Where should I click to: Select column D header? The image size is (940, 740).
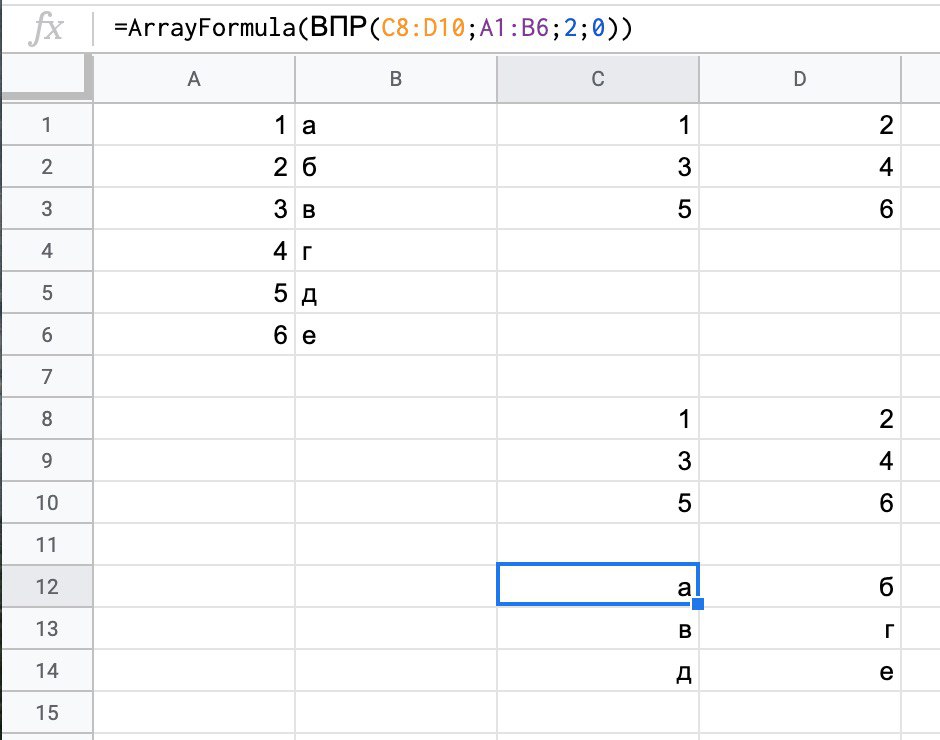(800, 79)
